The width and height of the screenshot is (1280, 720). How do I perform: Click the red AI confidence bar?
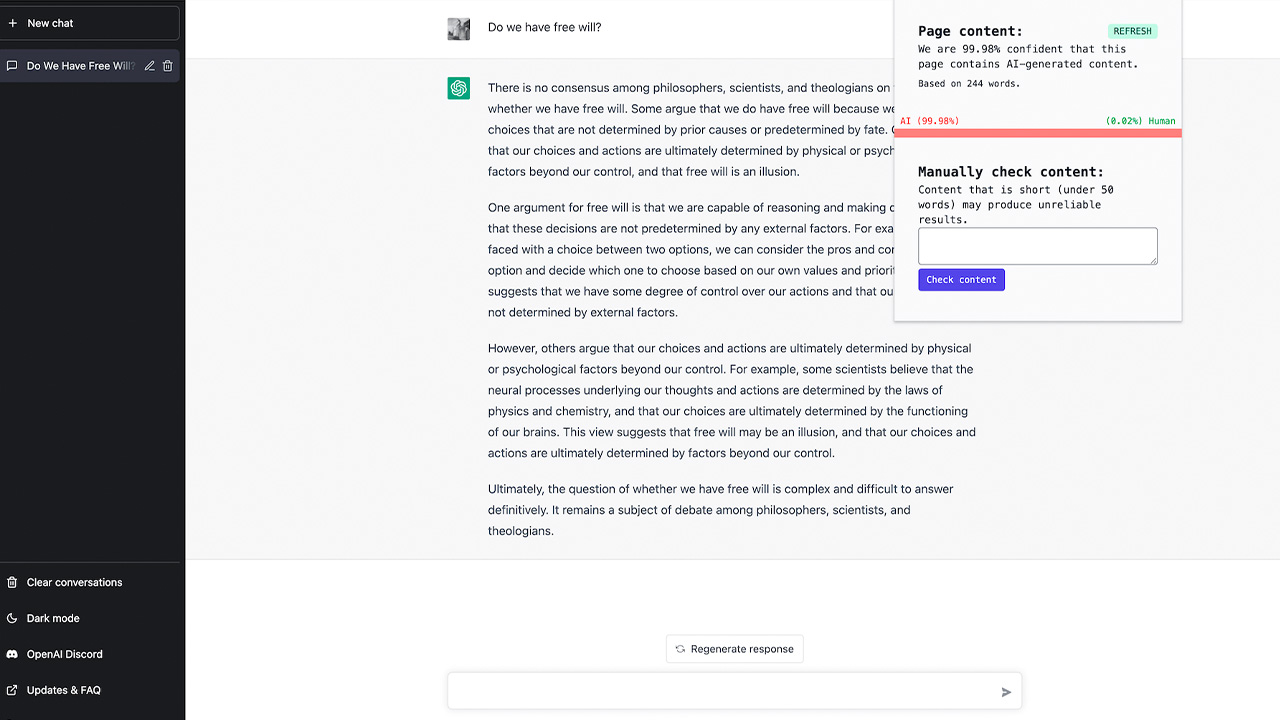(1037, 133)
